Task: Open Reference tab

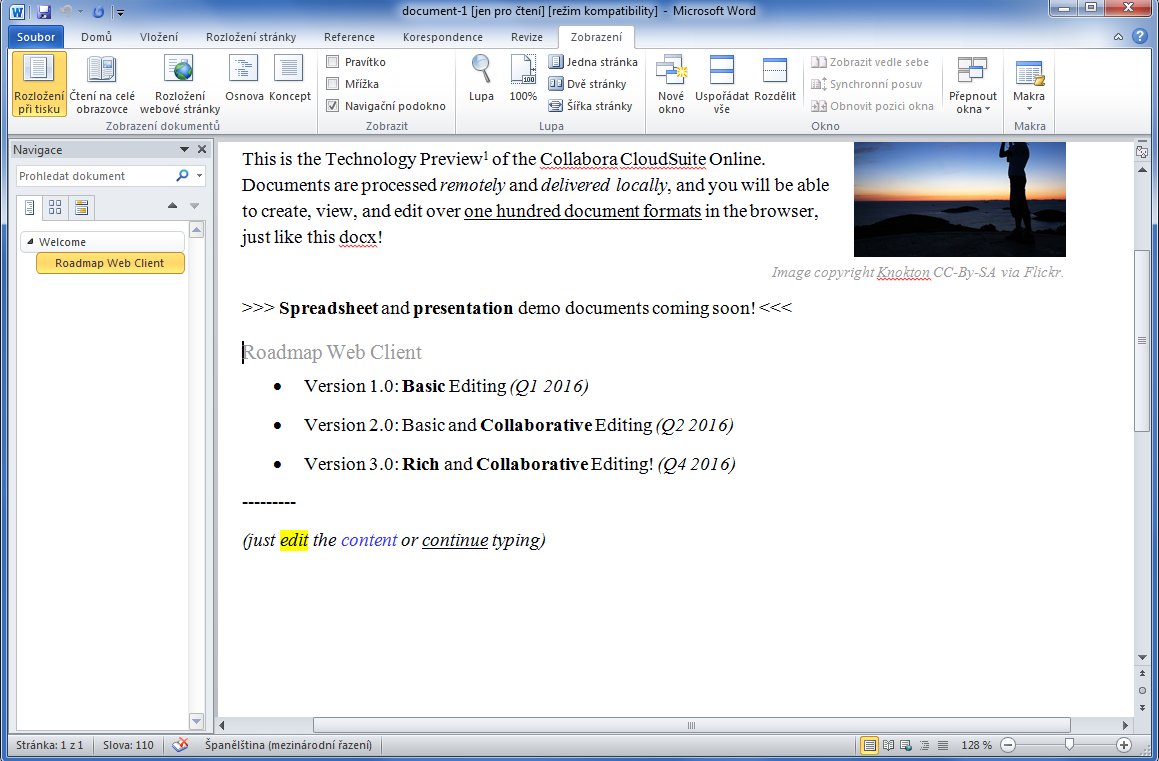Action: (x=349, y=37)
